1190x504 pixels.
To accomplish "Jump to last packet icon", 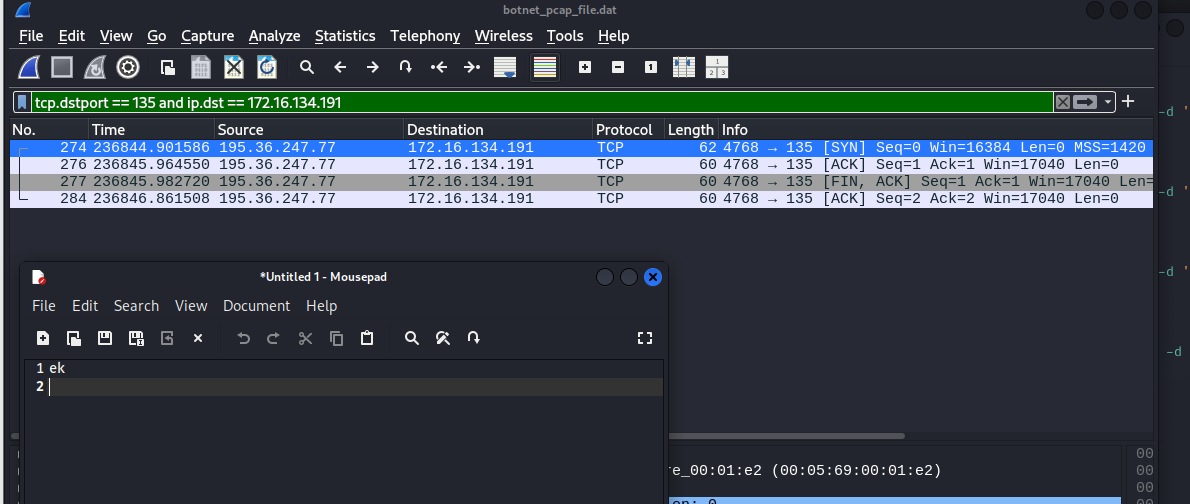I will tap(472, 68).
